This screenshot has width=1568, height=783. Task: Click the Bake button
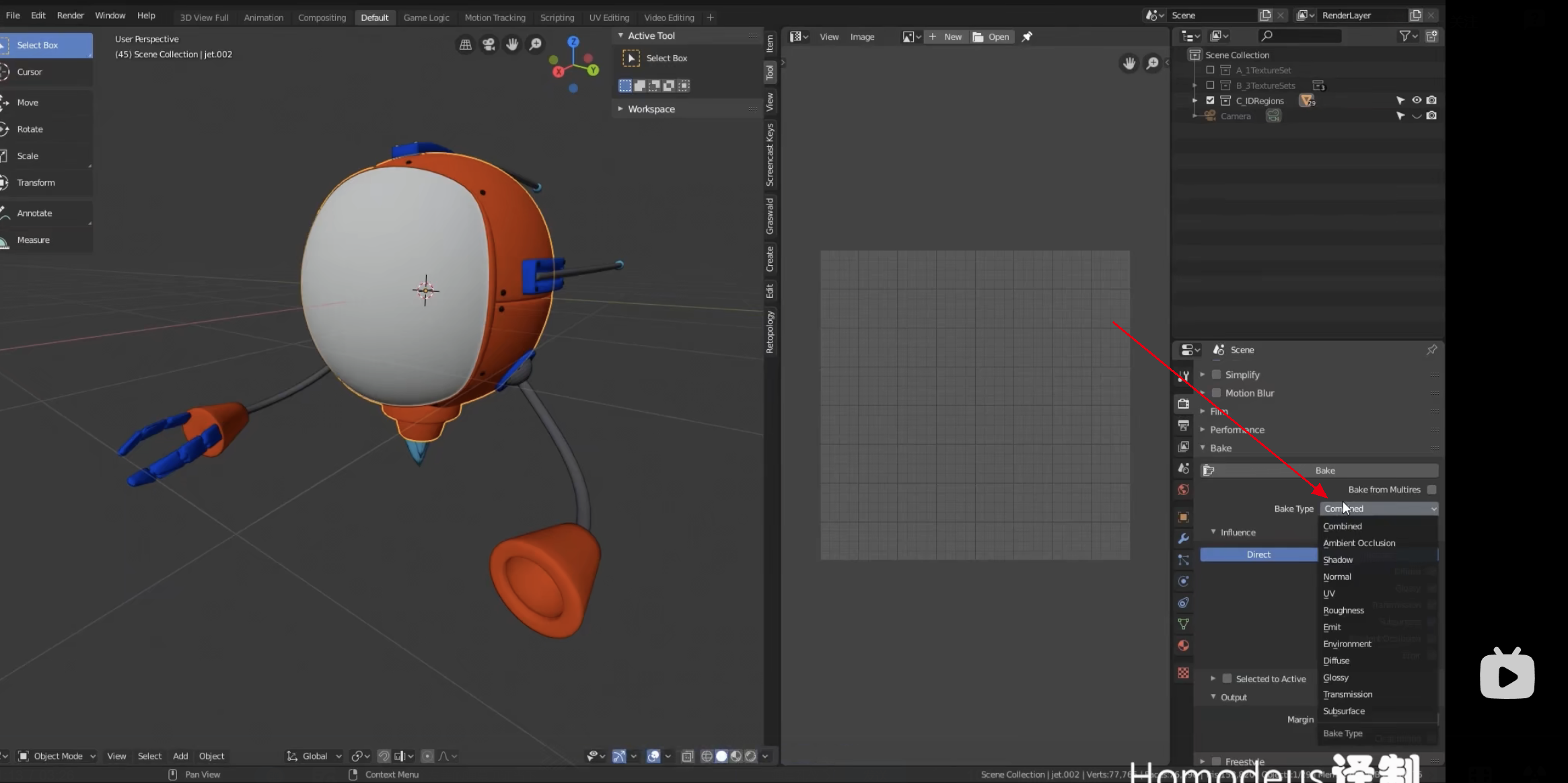pos(1324,470)
